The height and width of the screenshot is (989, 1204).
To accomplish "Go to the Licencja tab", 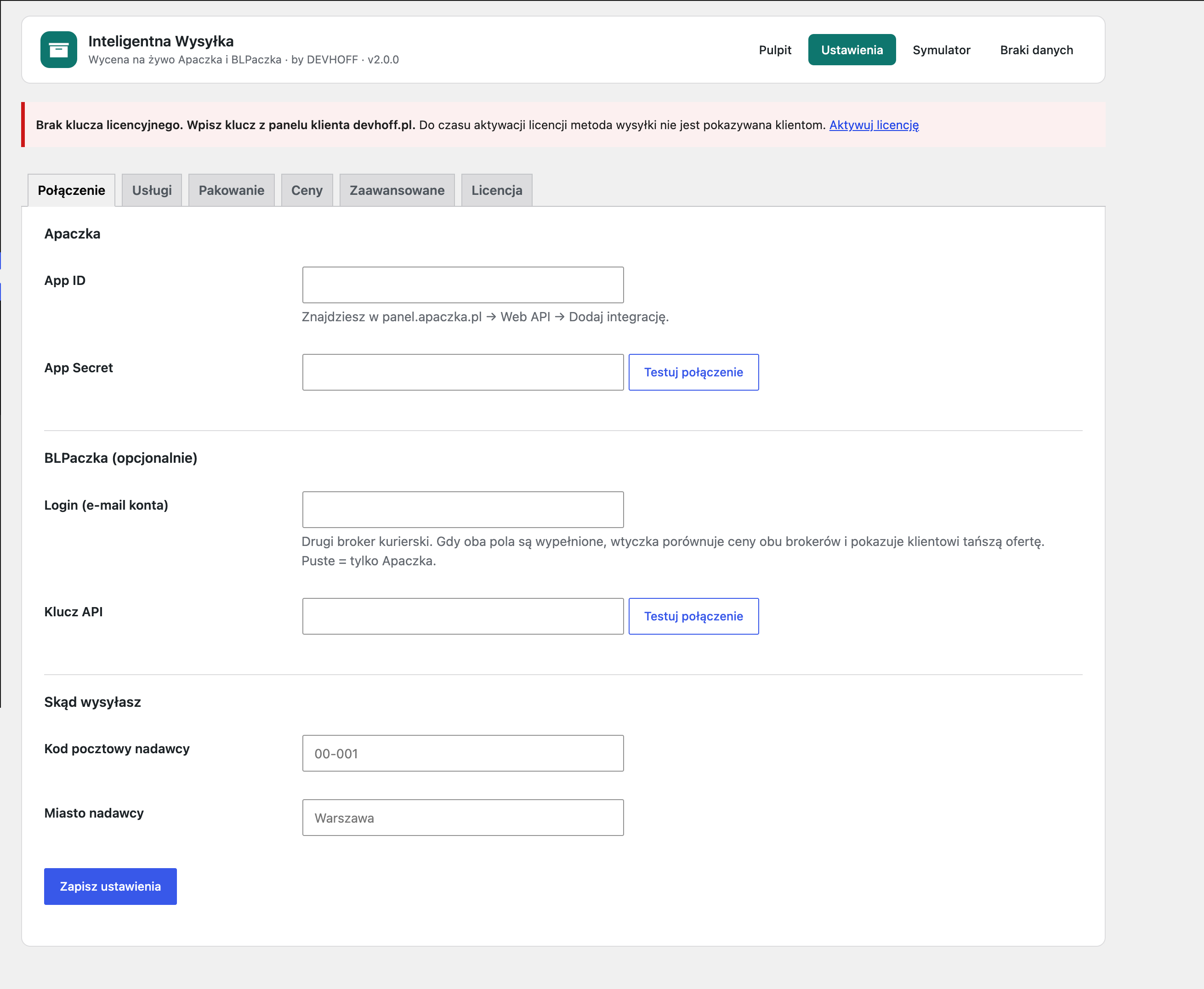I will [x=497, y=190].
